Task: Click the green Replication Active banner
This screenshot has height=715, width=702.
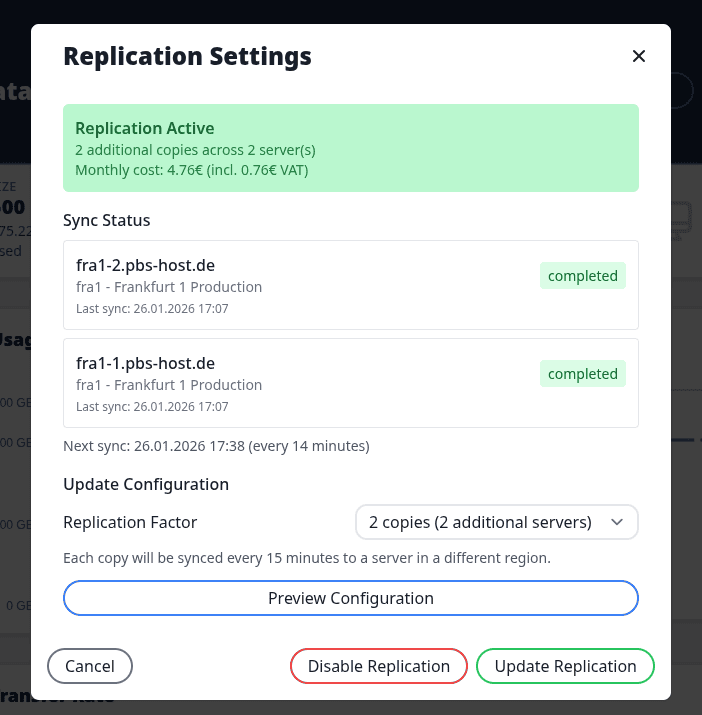Action: (x=350, y=148)
